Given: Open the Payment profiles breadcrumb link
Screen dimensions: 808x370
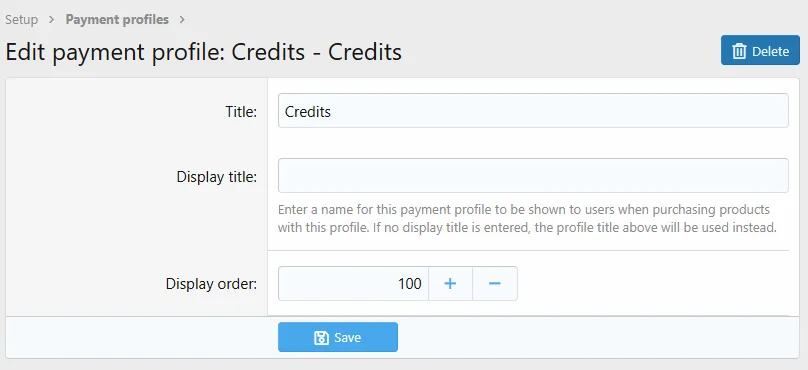Looking at the screenshot, I should pyautogui.click(x=117, y=20).
